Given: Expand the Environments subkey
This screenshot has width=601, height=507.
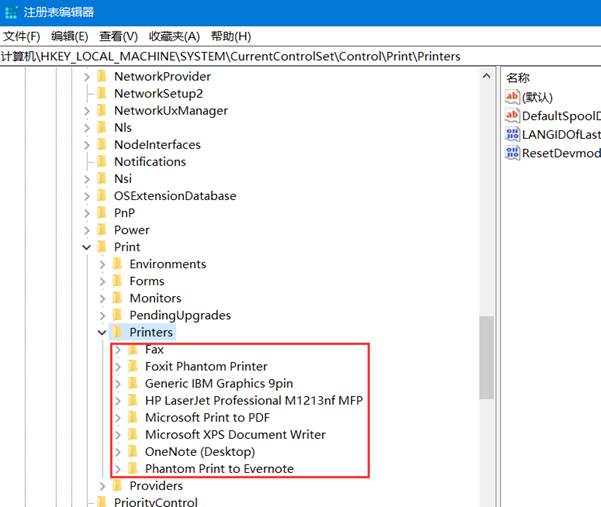Looking at the screenshot, I should pyautogui.click(x=102, y=264).
